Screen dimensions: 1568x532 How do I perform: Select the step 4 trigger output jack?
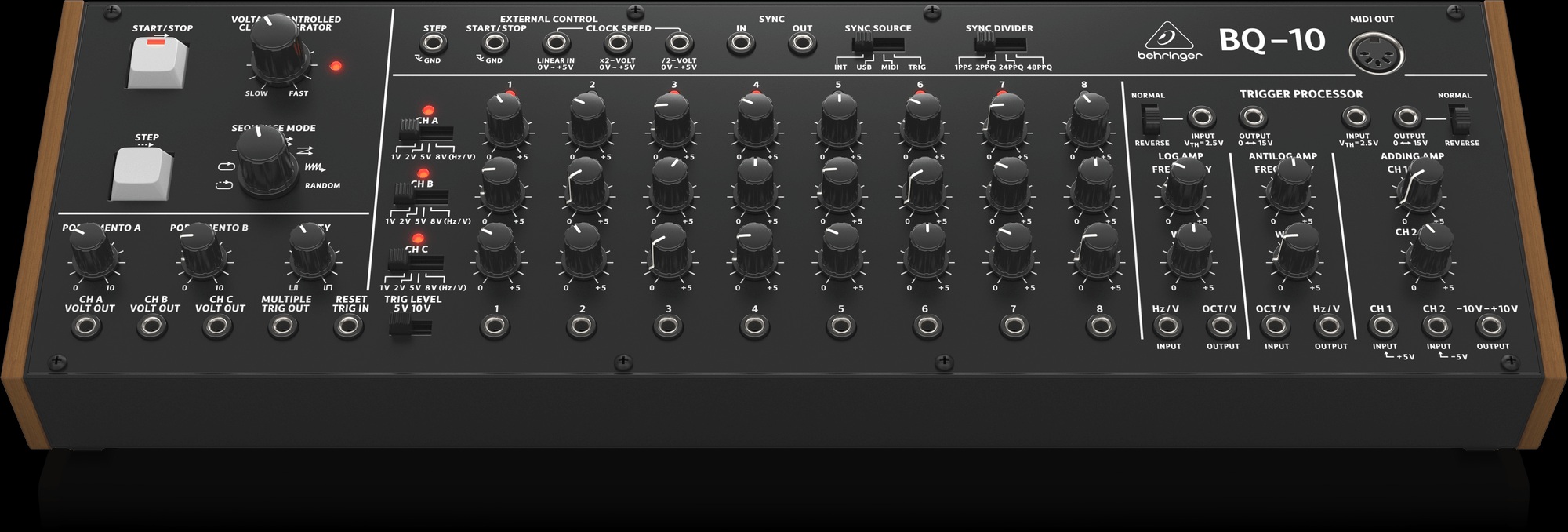pyautogui.click(x=753, y=326)
